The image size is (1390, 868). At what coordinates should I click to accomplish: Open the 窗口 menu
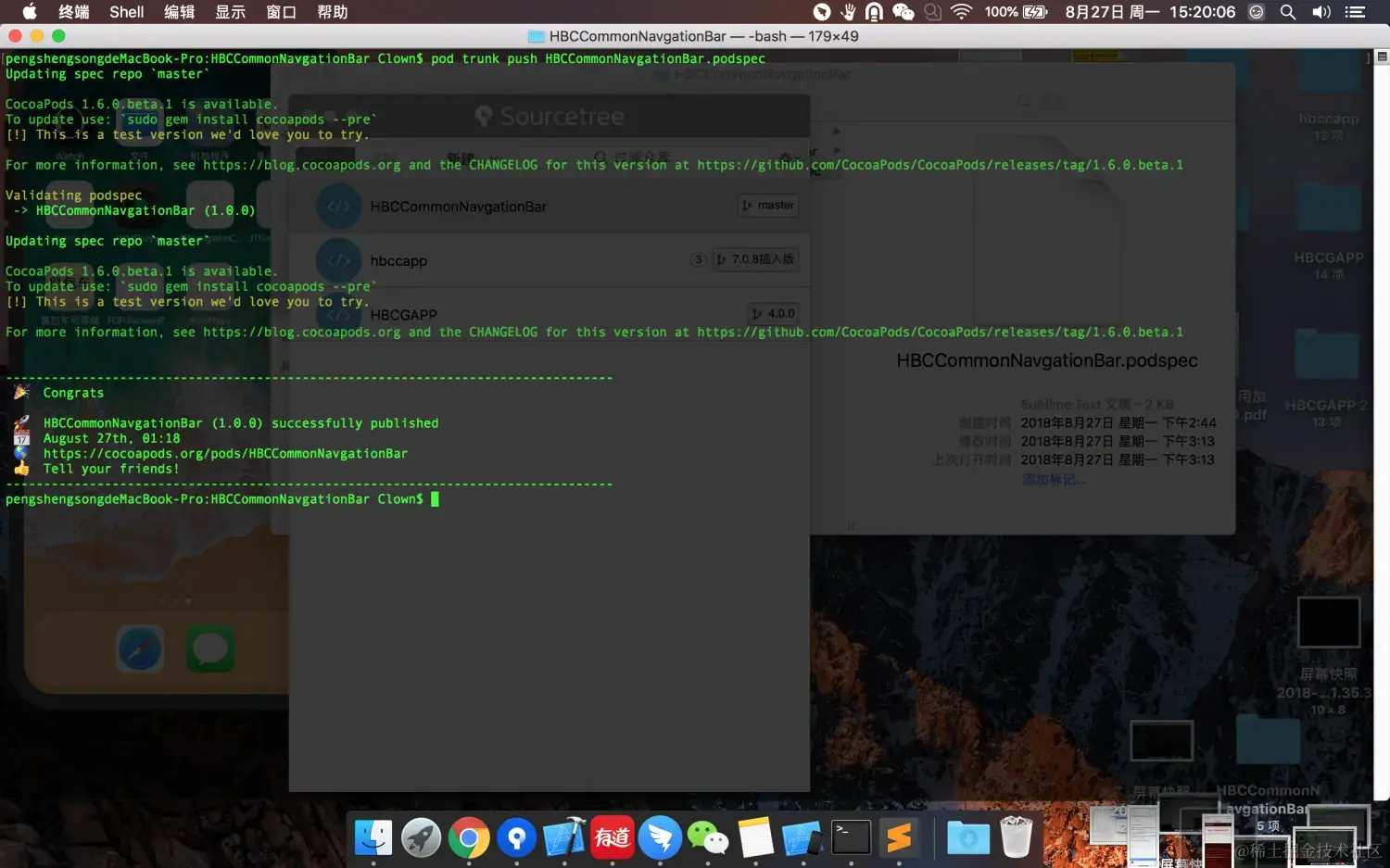(282, 12)
